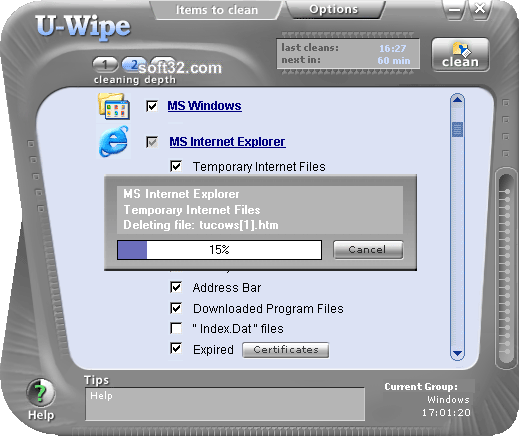Screen dimensions: 519x436
Task: Click the Internet Explorer logo icon
Action: coord(114,142)
